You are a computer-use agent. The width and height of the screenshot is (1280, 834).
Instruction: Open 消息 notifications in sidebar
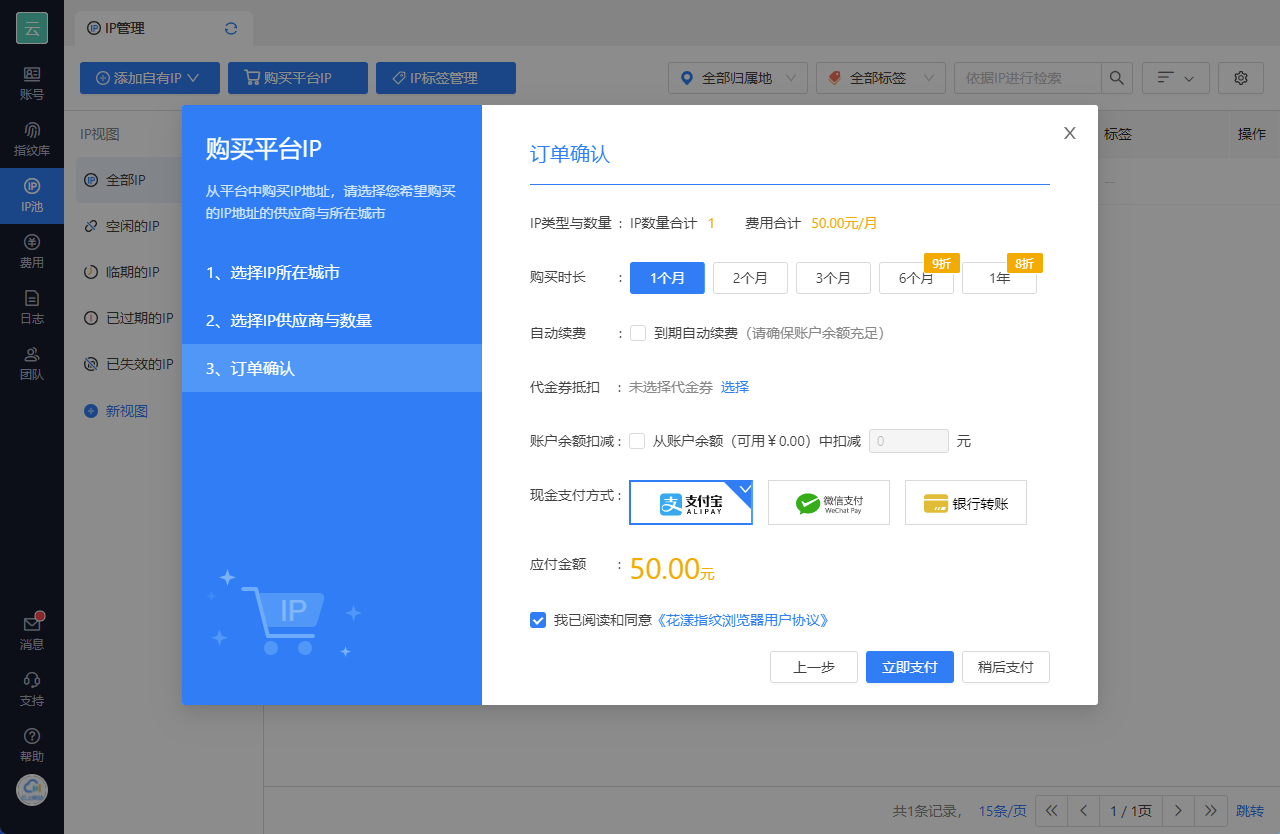pyautogui.click(x=32, y=633)
